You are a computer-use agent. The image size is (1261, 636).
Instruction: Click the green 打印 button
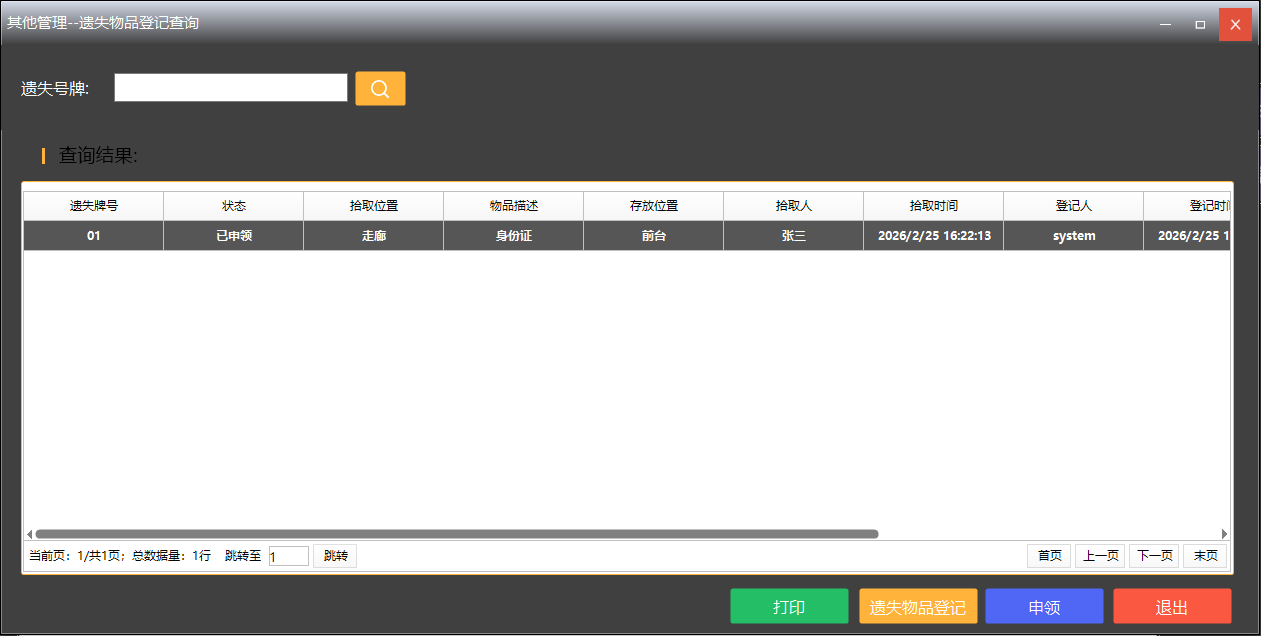[789, 606]
